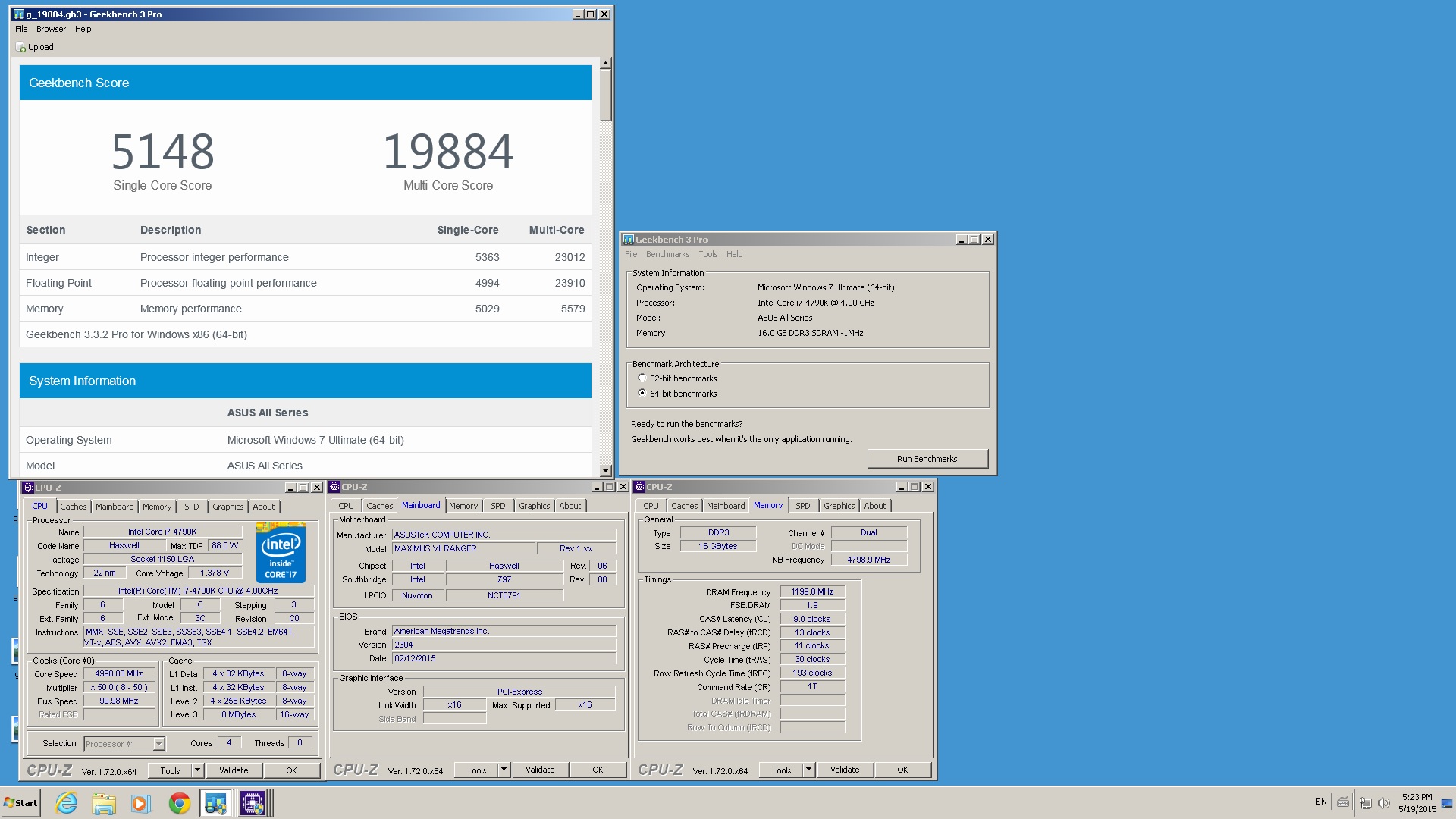
Task: Switch to SPD tab in Memory CPU-Z window
Action: tap(803, 506)
